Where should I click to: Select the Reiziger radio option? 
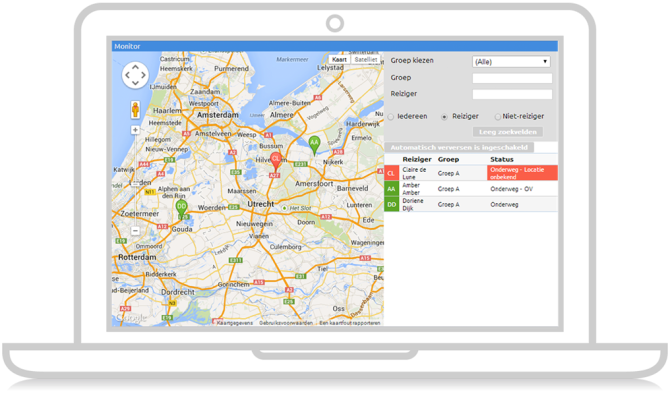coord(444,116)
